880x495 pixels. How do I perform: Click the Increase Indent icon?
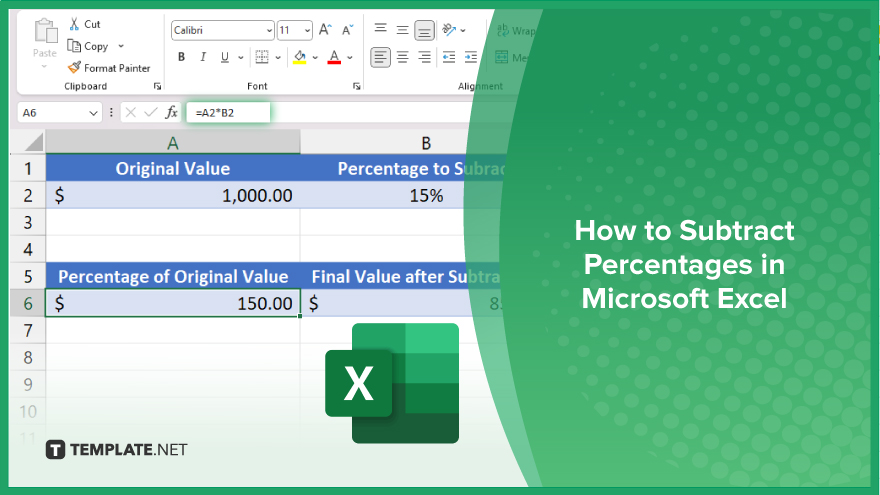coord(470,57)
